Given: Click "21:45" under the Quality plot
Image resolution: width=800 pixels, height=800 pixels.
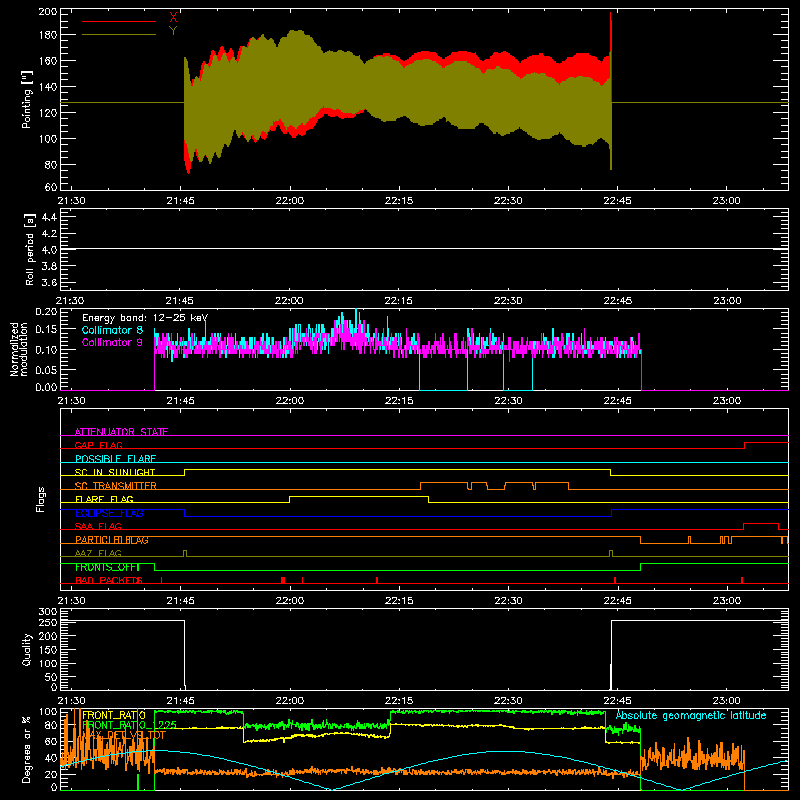Looking at the screenshot, I should tap(180, 701).
